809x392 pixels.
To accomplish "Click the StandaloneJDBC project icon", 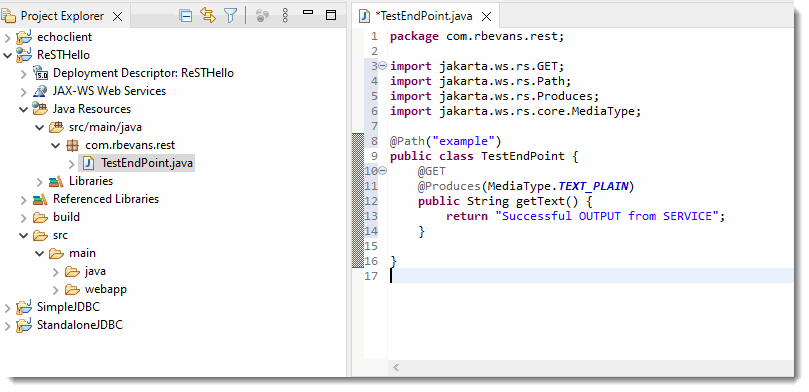I will click(x=24, y=325).
